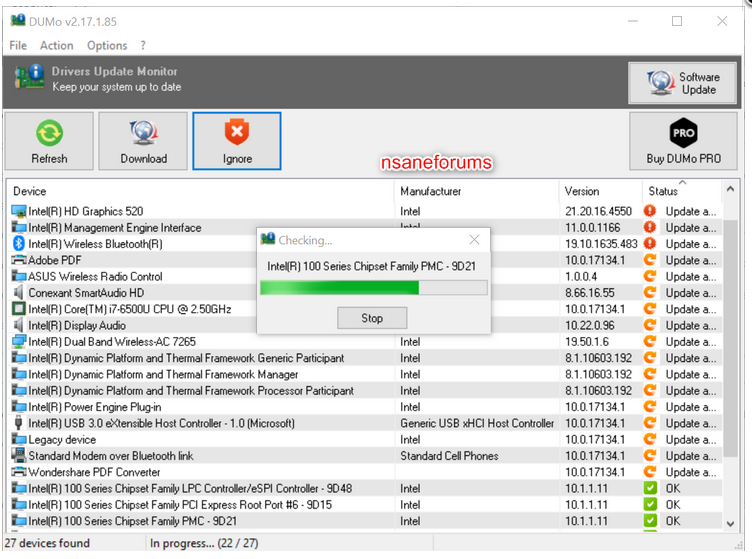Screen dimensions: 752x559
Task: Stop the checking process
Action: coord(372,318)
